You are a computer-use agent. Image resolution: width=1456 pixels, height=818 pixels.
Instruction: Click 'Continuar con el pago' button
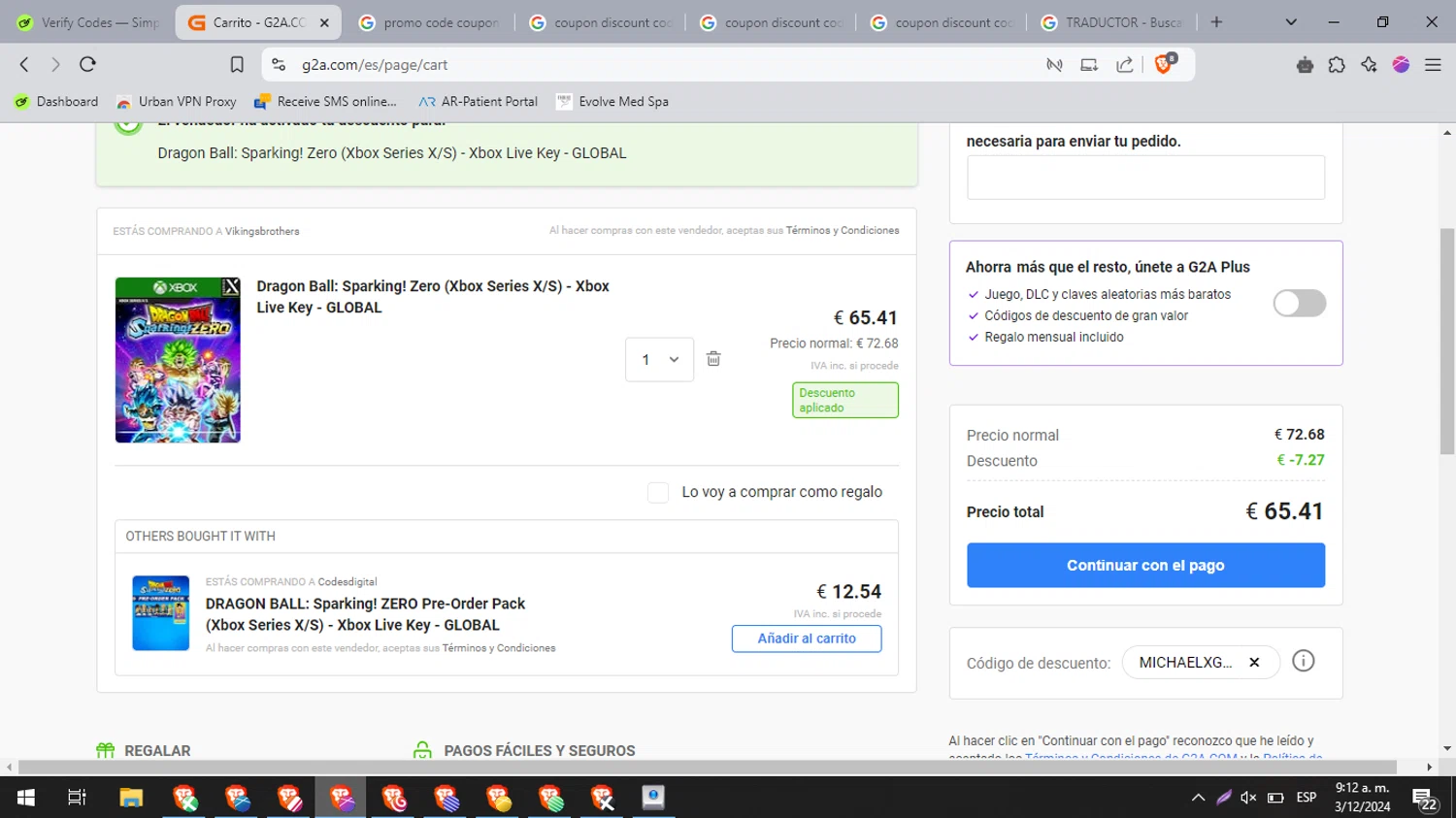[1145, 565]
